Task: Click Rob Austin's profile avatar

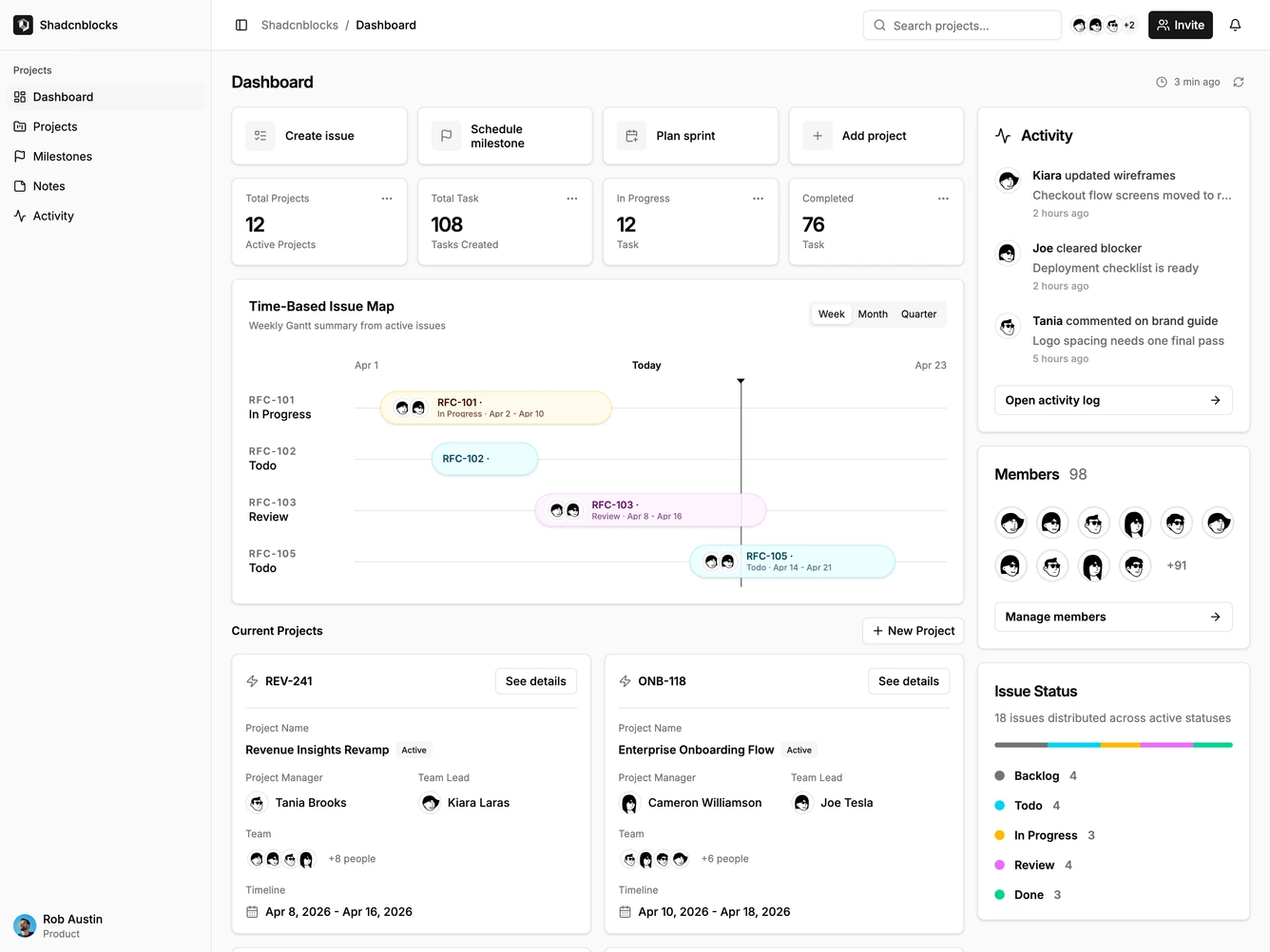Action: point(25,925)
